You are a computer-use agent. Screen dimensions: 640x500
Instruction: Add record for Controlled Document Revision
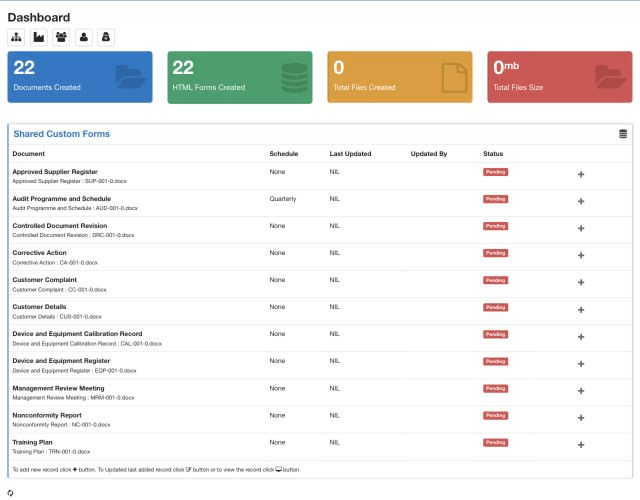point(581,228)
